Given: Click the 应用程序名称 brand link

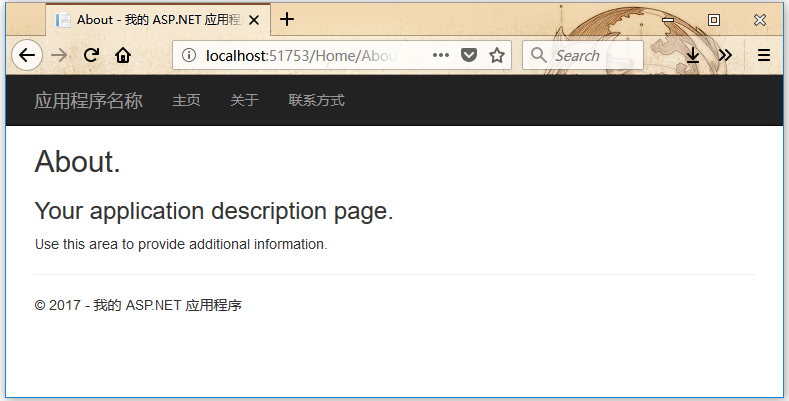Looking at the screenshot, I should (89, 100).
